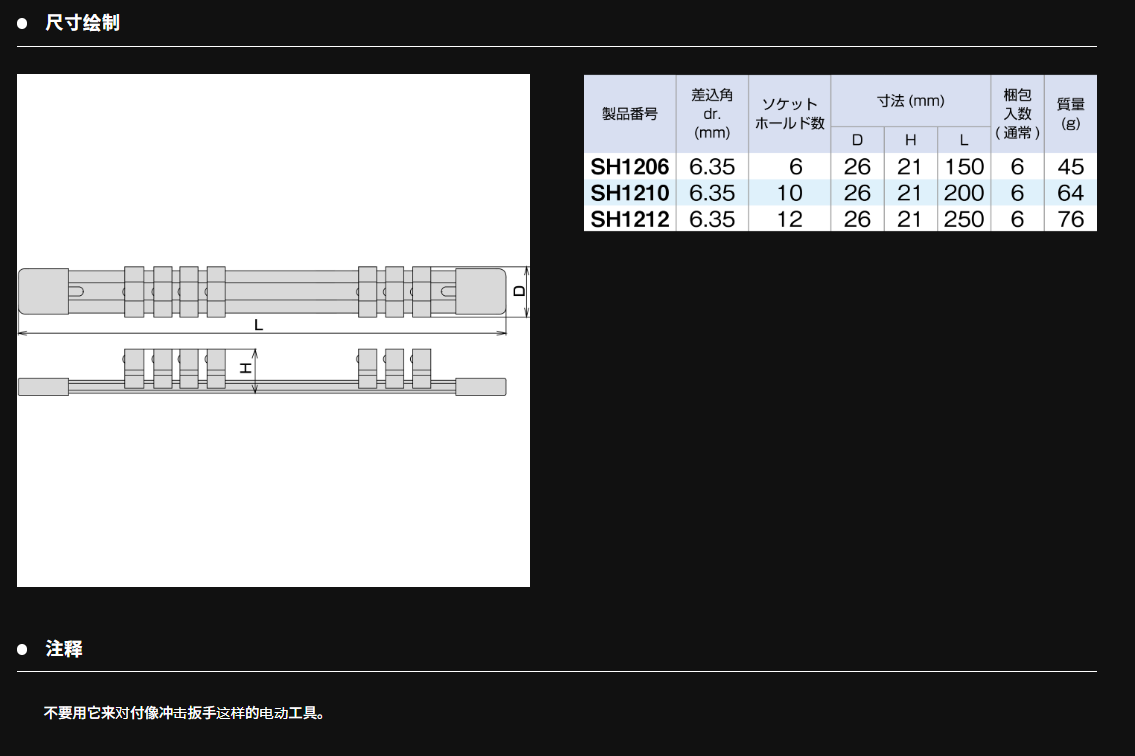The height and width of the screenshot is (756, 1135).
Task: Select the 150 length value for SH1206
Action: pos(964,167)
